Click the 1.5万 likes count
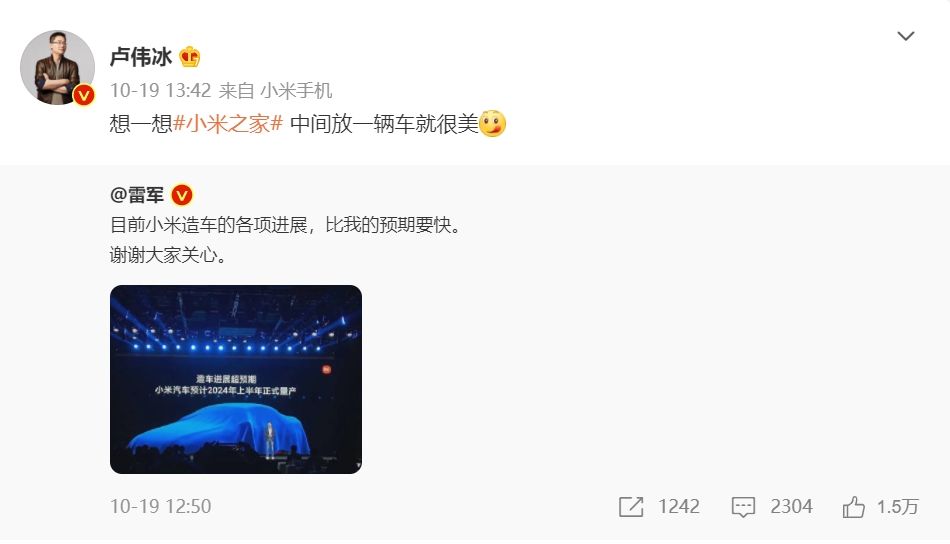The image size is (950, 544). (897, 506)
